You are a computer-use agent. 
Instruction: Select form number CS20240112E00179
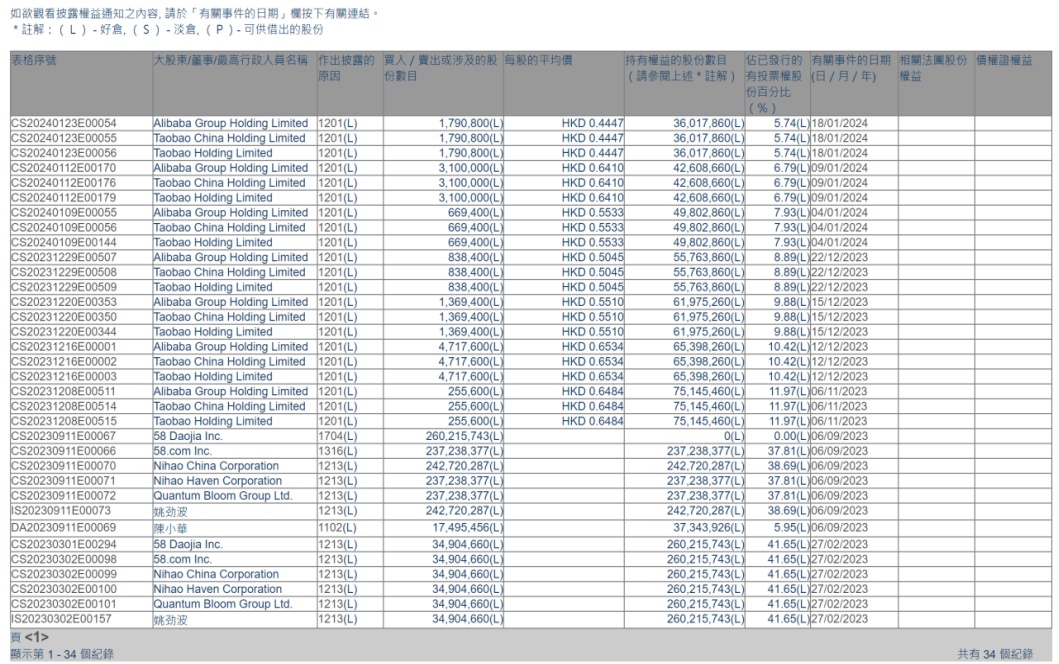tap(64, 197)
